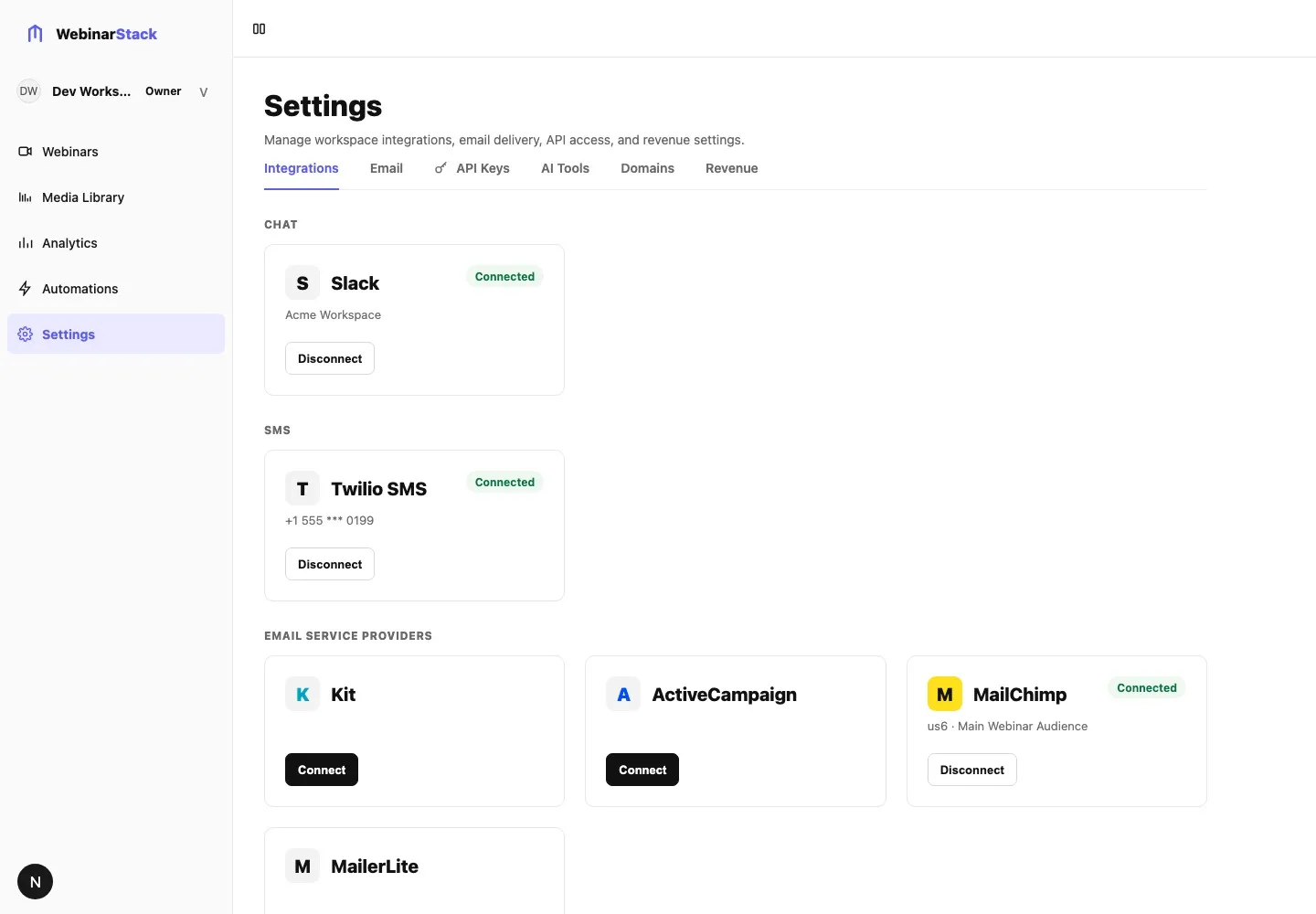Click the Settings gear icon
This screenshot has height=914, width=1316.
click(x=26, y=335)
